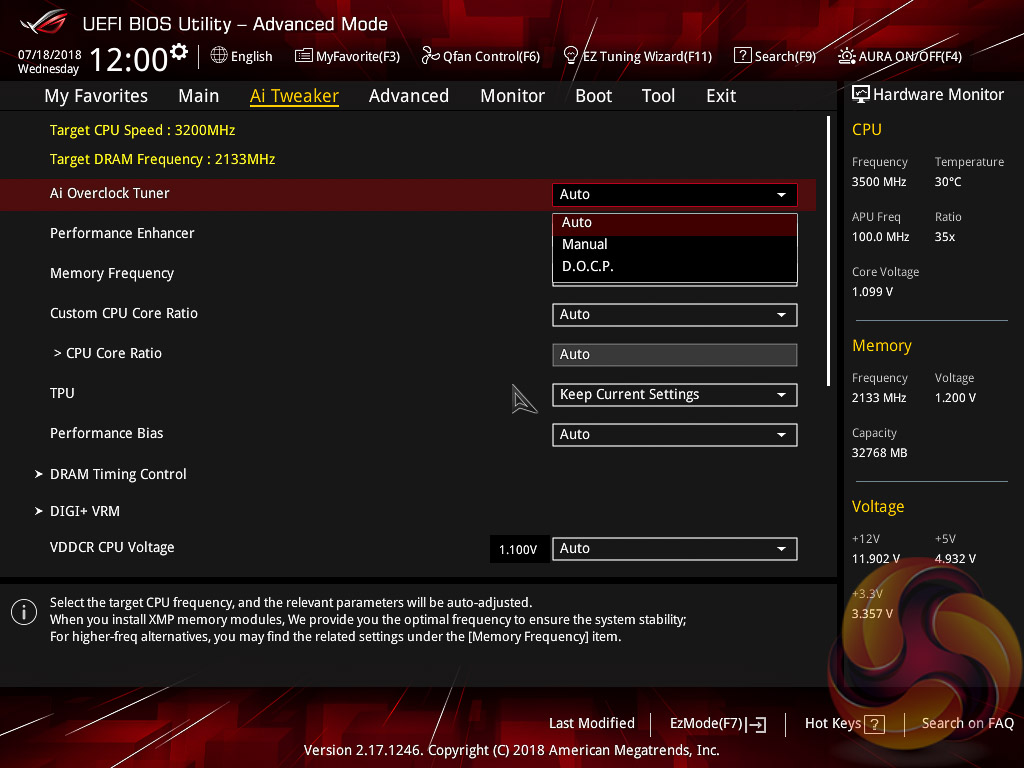Open the TPU Keep Current Settings dropdown
Image resolution: width=1024 pixels, height=768 pixels.
point(675,394)
